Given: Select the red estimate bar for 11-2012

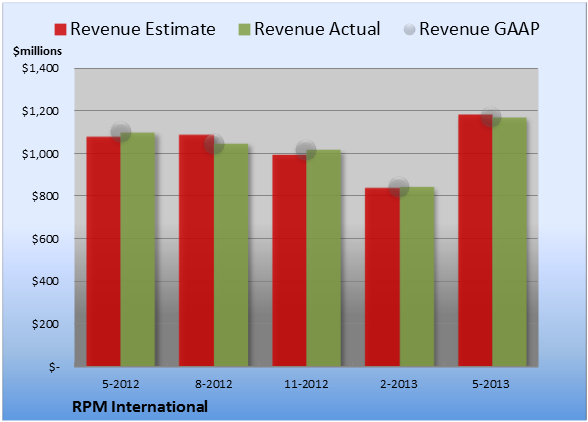Looking at the screenshot, I should [289, 260].
